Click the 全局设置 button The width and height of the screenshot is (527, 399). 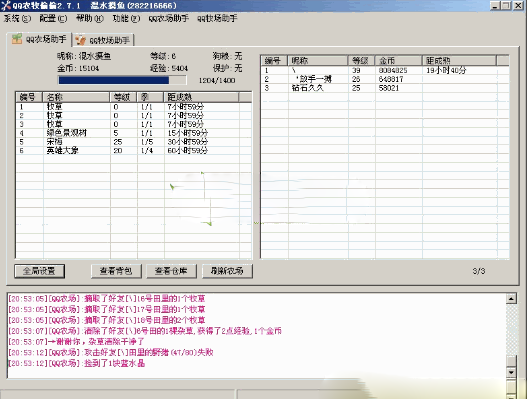pyautogui.click(x=39, y=271)
